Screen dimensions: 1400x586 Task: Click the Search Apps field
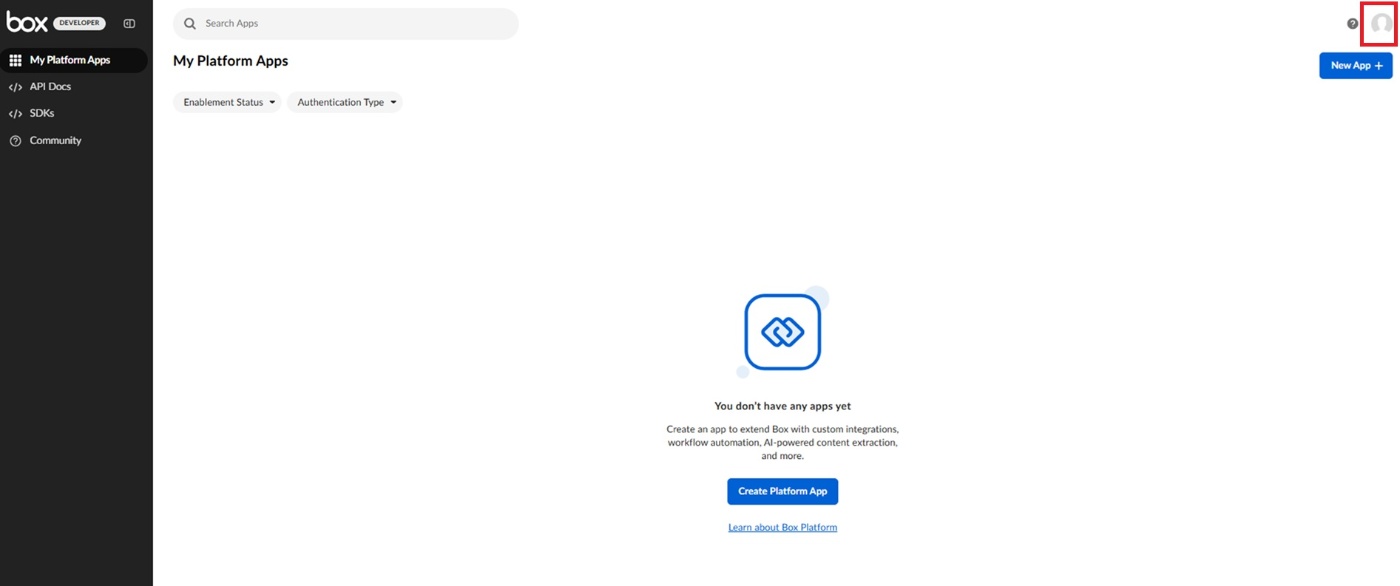pyautogui.click(x=346, y=24)
